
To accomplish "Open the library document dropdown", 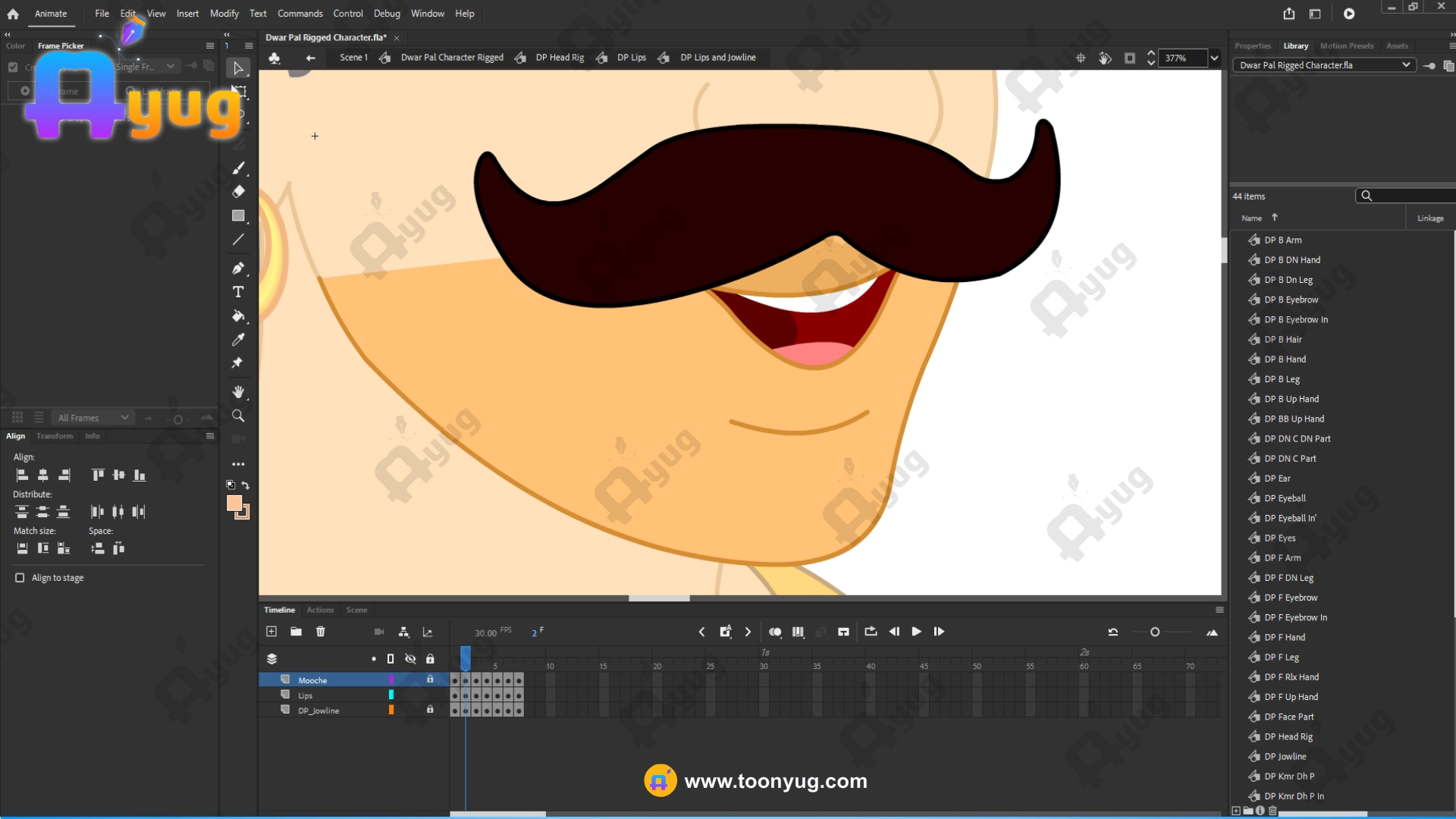I will pyautogui.click(x=1406, y=65).
